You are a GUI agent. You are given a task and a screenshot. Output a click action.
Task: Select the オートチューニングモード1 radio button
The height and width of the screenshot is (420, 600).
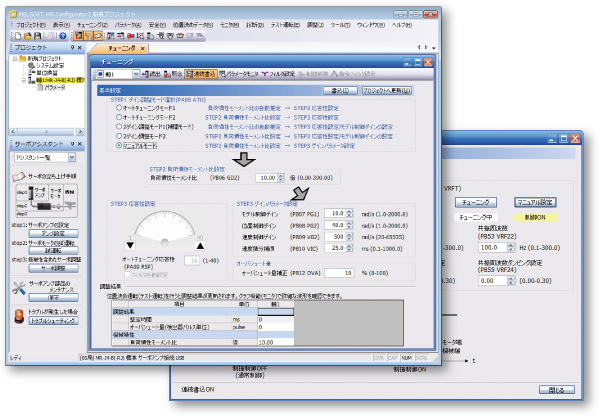(119, 106)
